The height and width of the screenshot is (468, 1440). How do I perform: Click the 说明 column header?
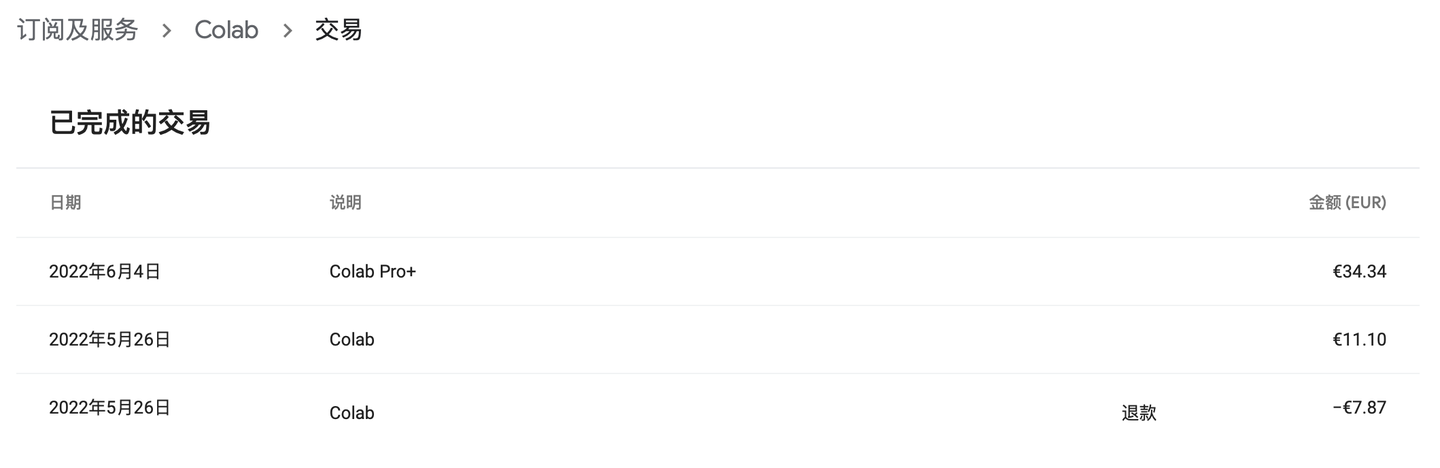click(345, 203)
